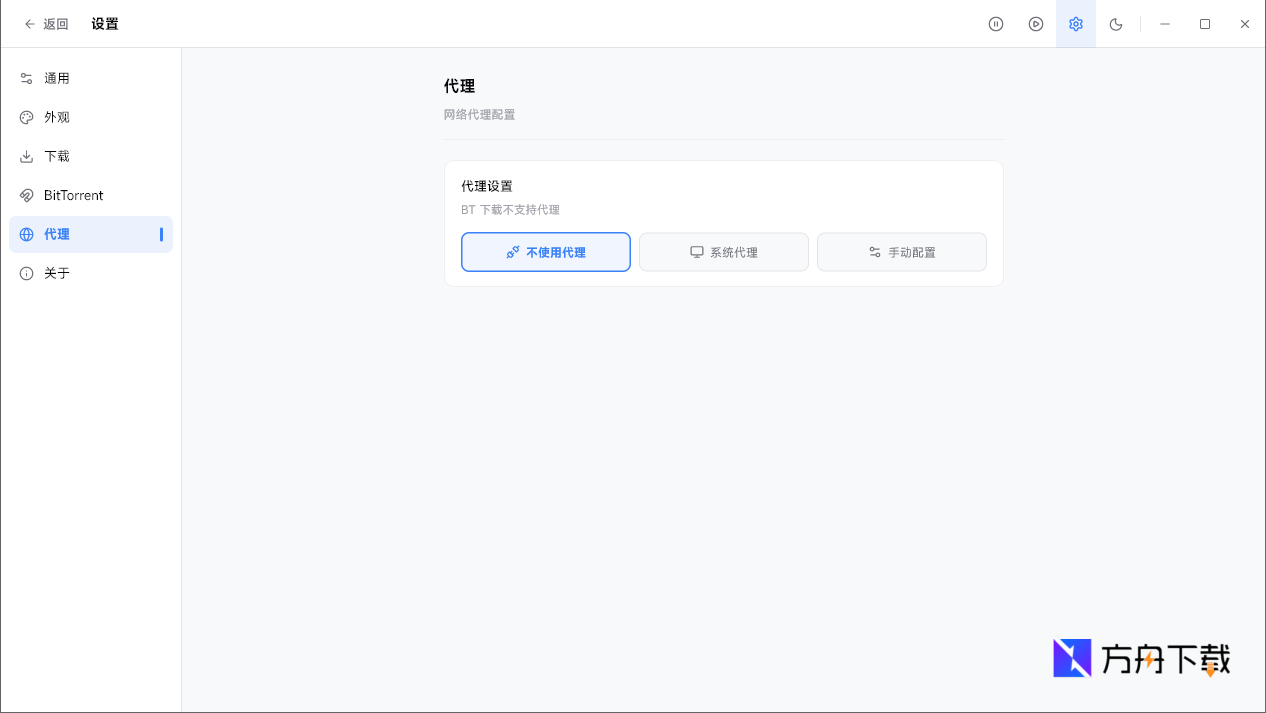Open the 通用 settings section

point(57,78)
